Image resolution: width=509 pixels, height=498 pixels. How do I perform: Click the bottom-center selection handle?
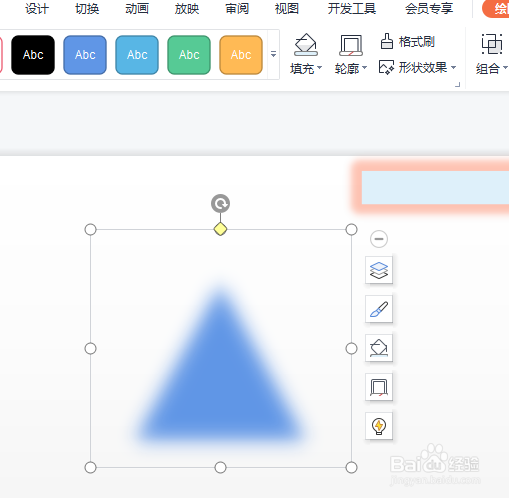tap(220, 467)
